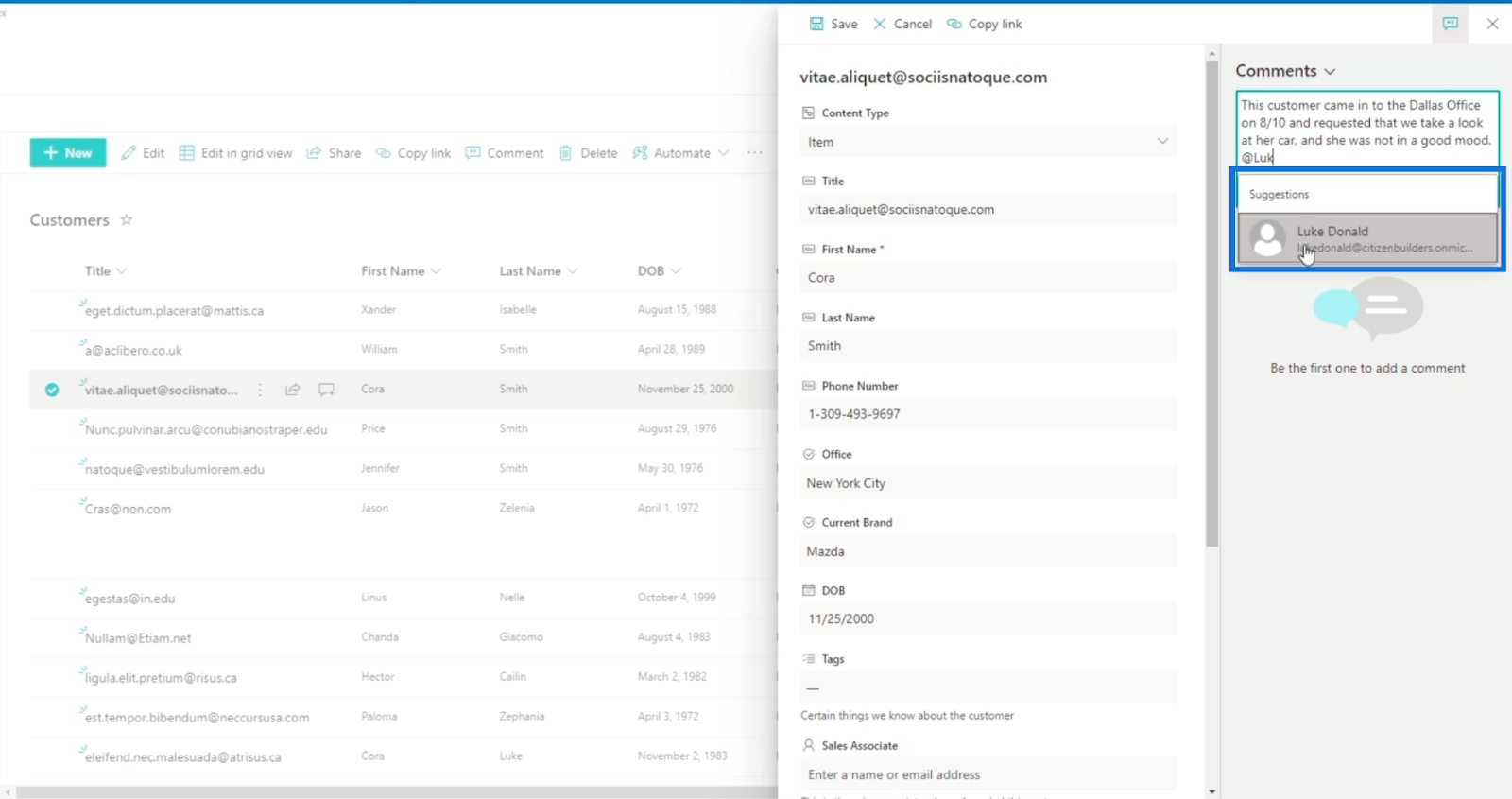Open est.tempor.bibendum@neccursusa.com item
Screen dimensions: 1512x799
pos(197,719)
